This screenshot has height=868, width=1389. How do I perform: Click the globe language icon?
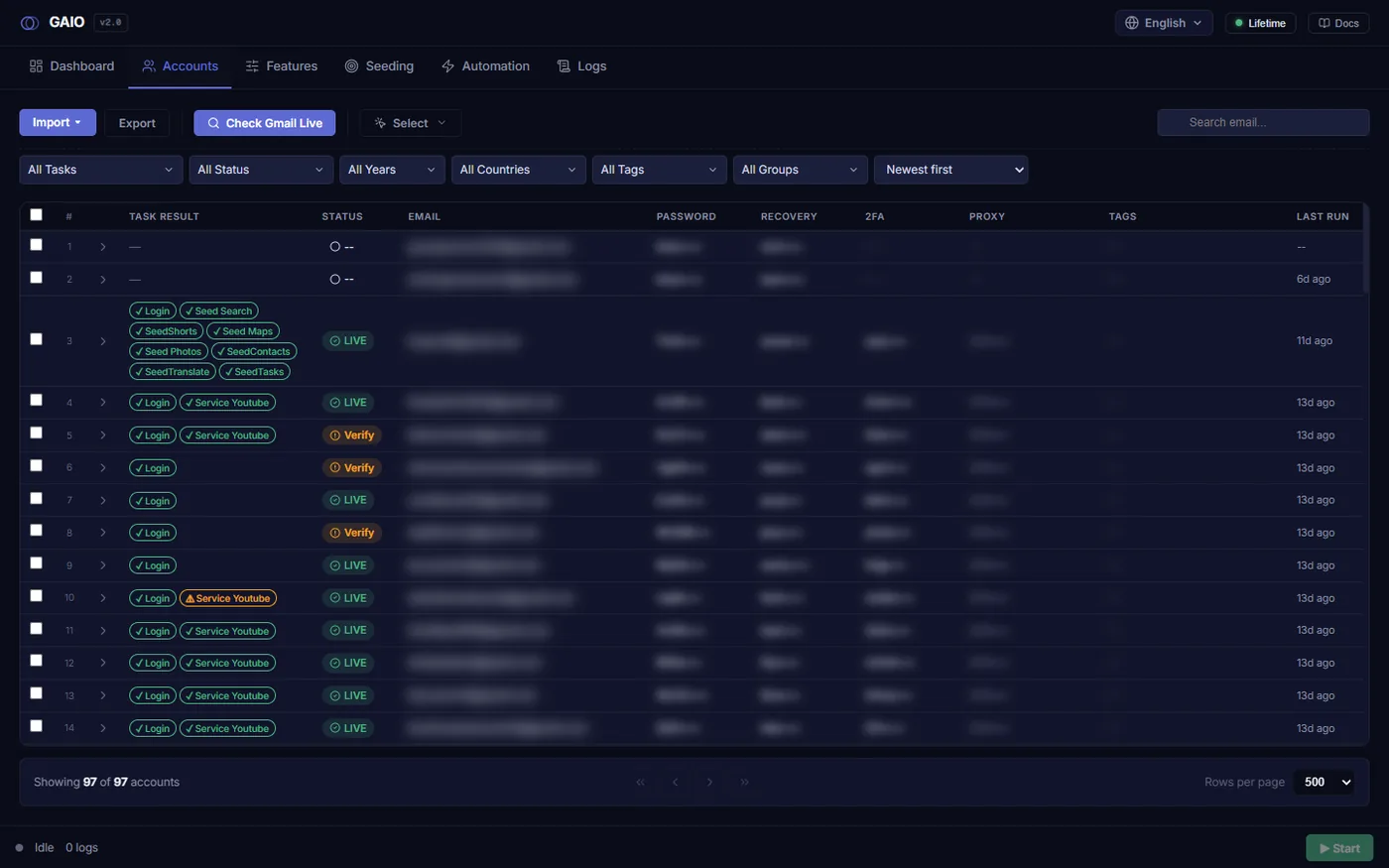coord(1132,23)
